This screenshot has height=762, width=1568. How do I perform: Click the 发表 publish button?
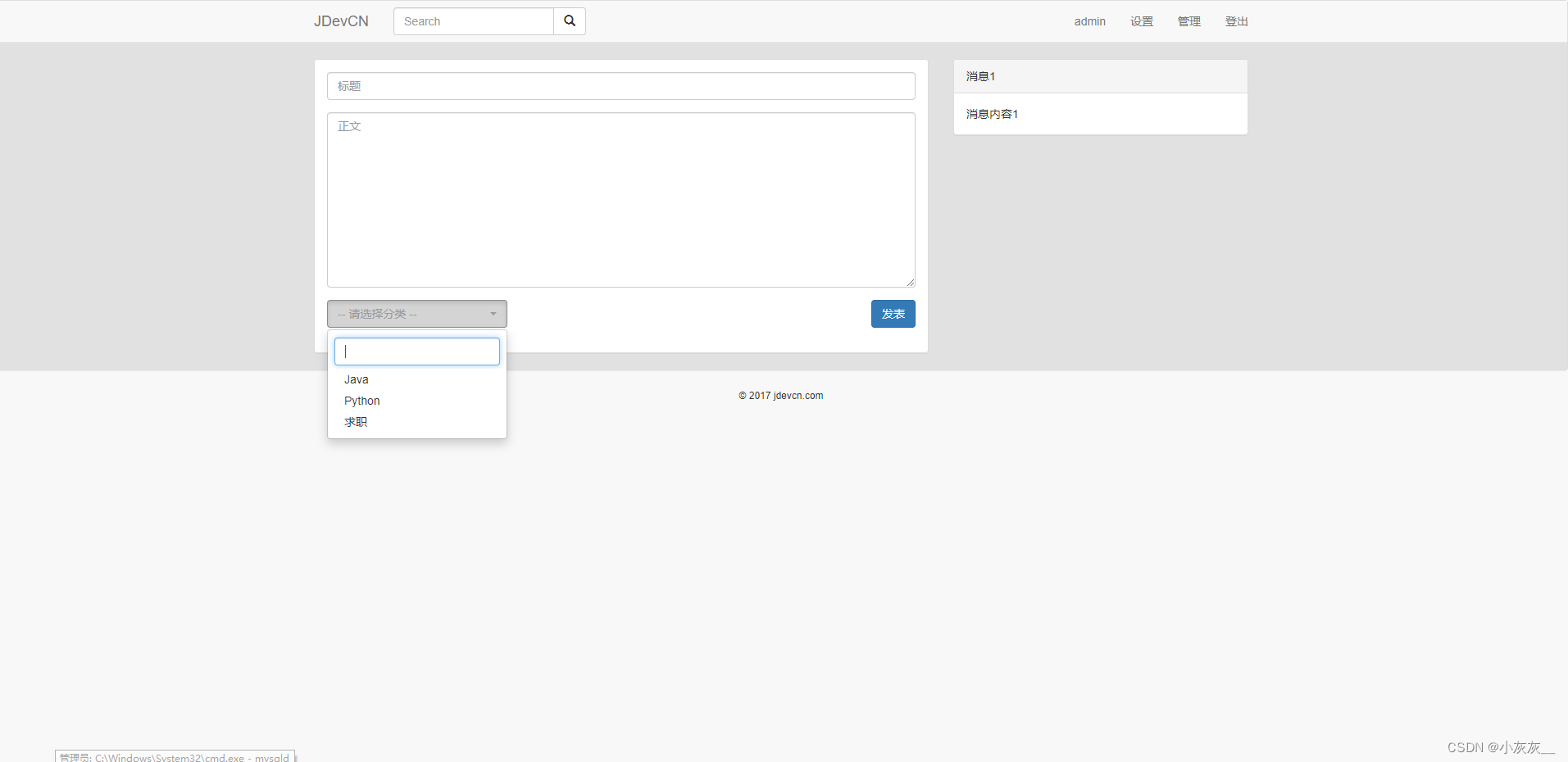(x=893, y=314)
